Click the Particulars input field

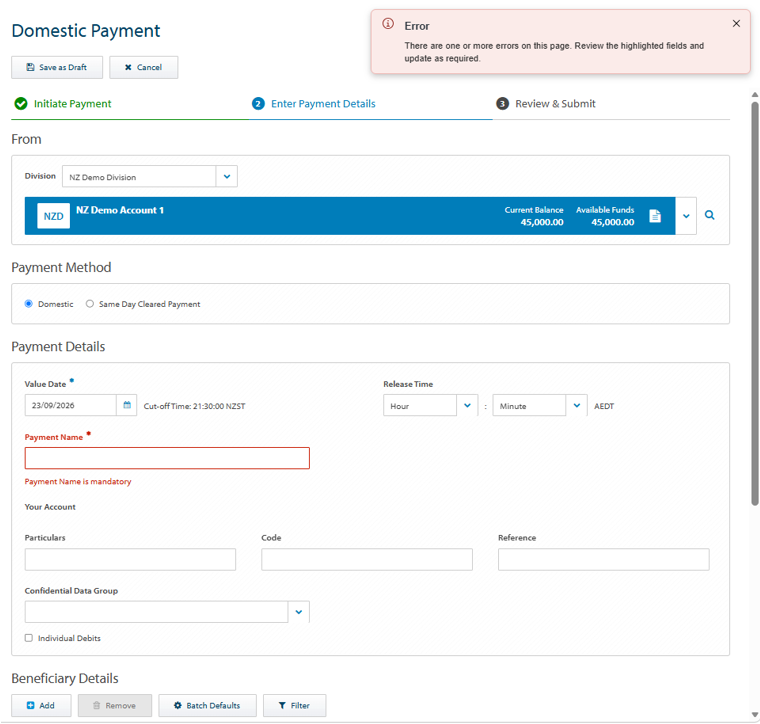coord(130,559)
